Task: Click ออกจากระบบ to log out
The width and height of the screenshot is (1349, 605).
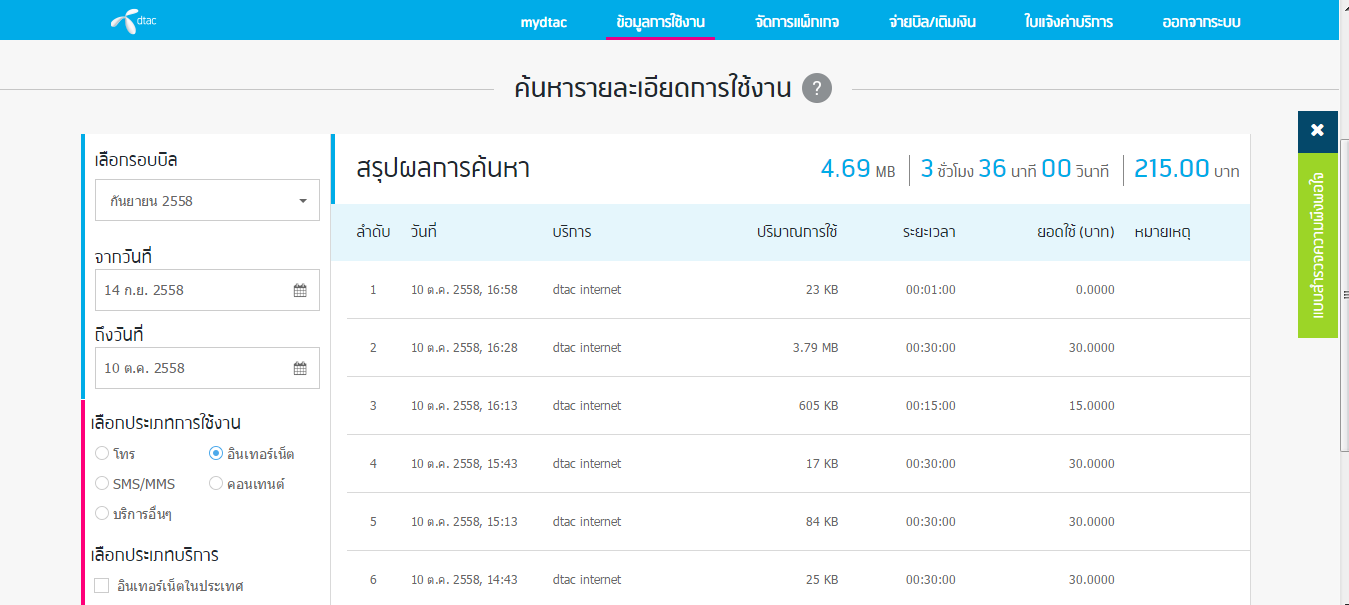Action: pos(1202,22)
